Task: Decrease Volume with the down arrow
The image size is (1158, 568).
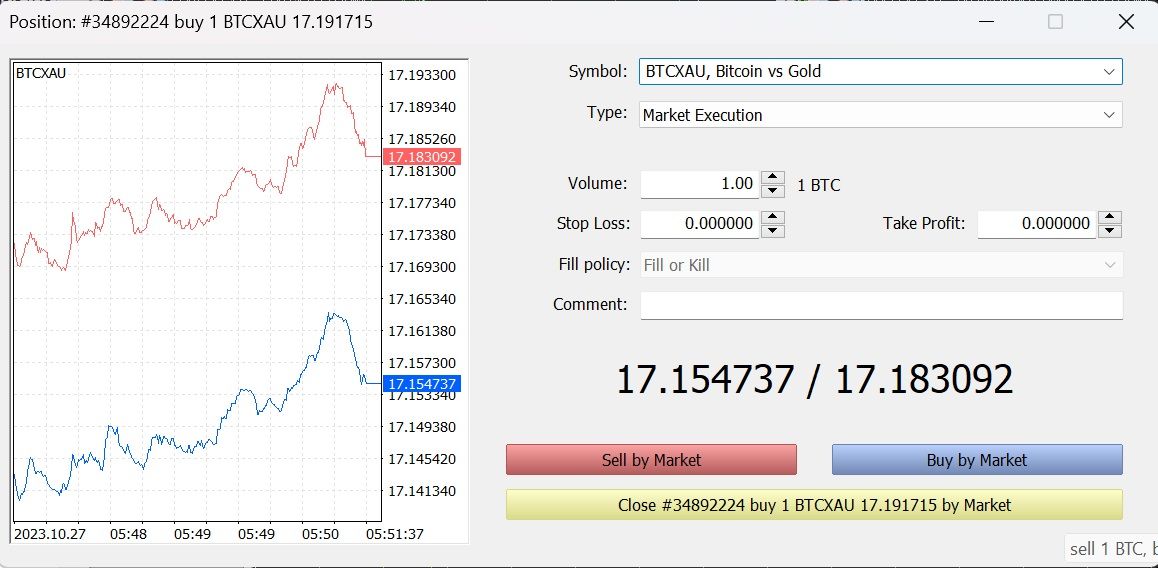Action: [x=772, y=191]
